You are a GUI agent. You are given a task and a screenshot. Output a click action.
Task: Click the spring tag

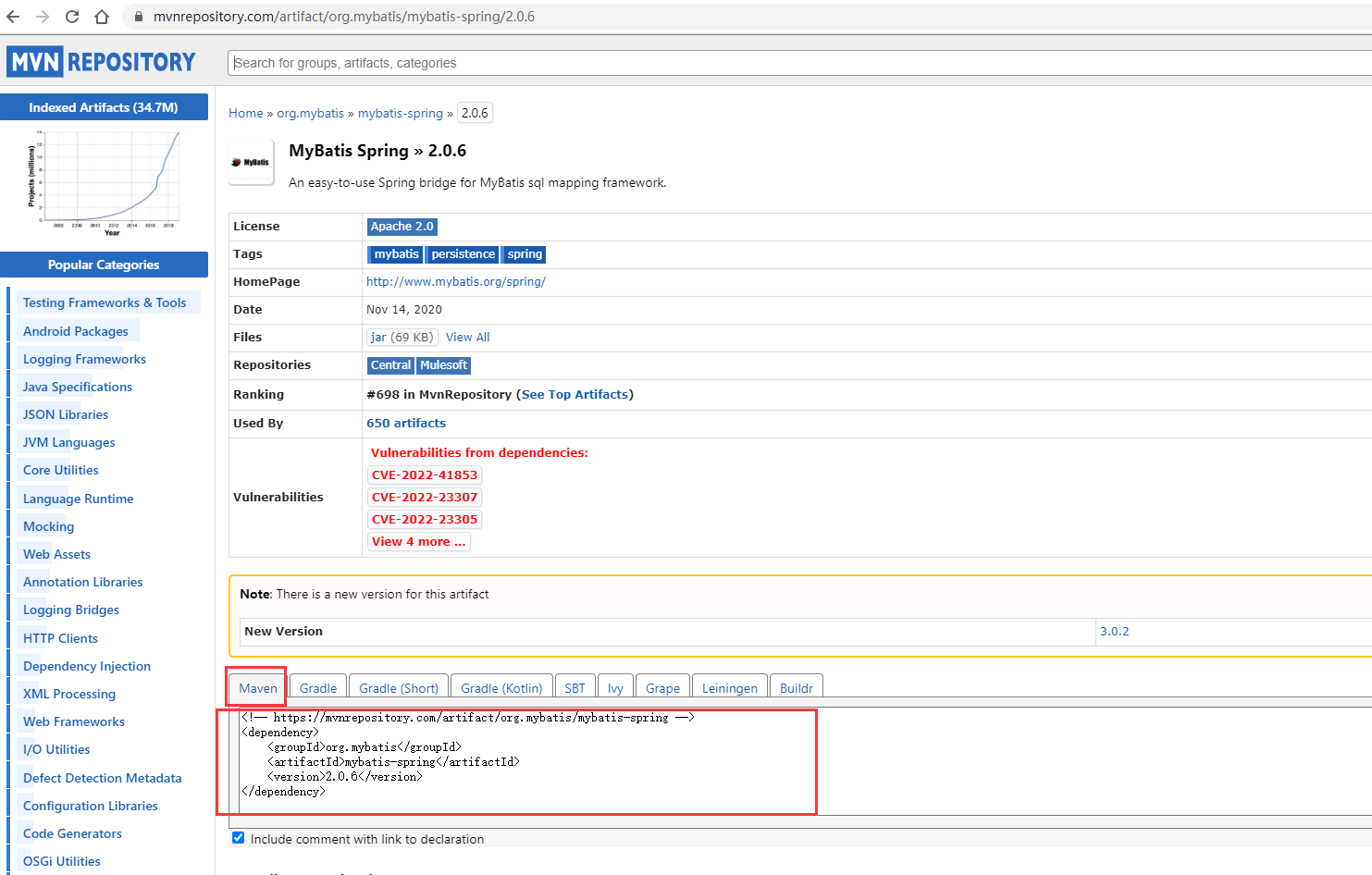[x=525, y=254]
